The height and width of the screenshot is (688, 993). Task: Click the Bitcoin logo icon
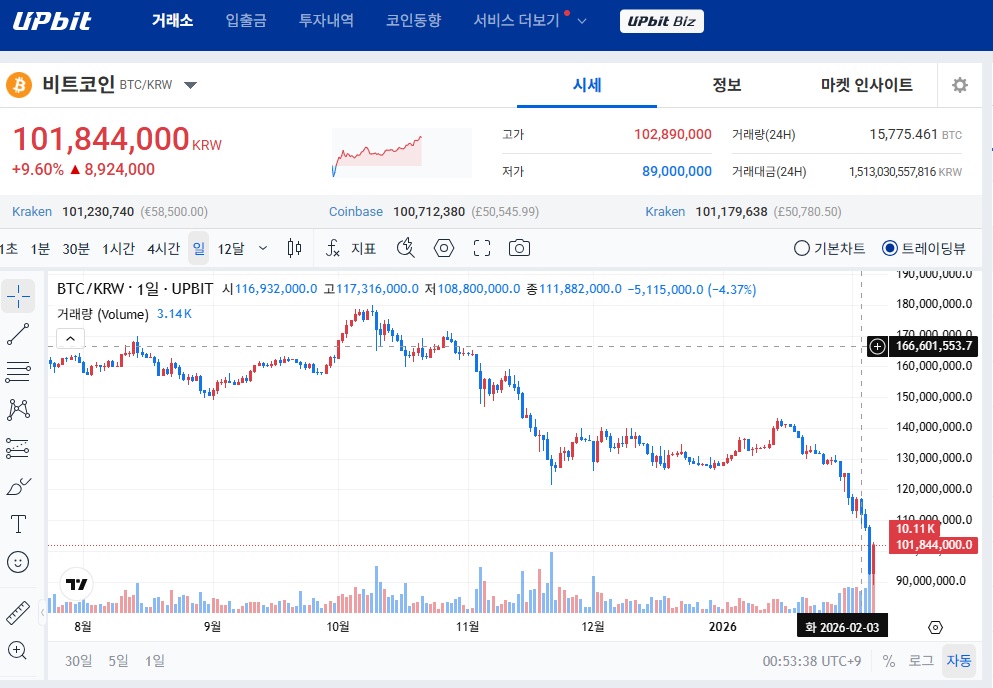19,85
